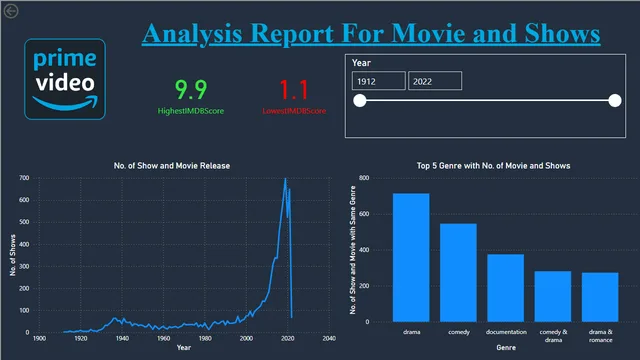Screen dimensions: 640x360
Task: Click the Year slider track
Action: [487, 100]
